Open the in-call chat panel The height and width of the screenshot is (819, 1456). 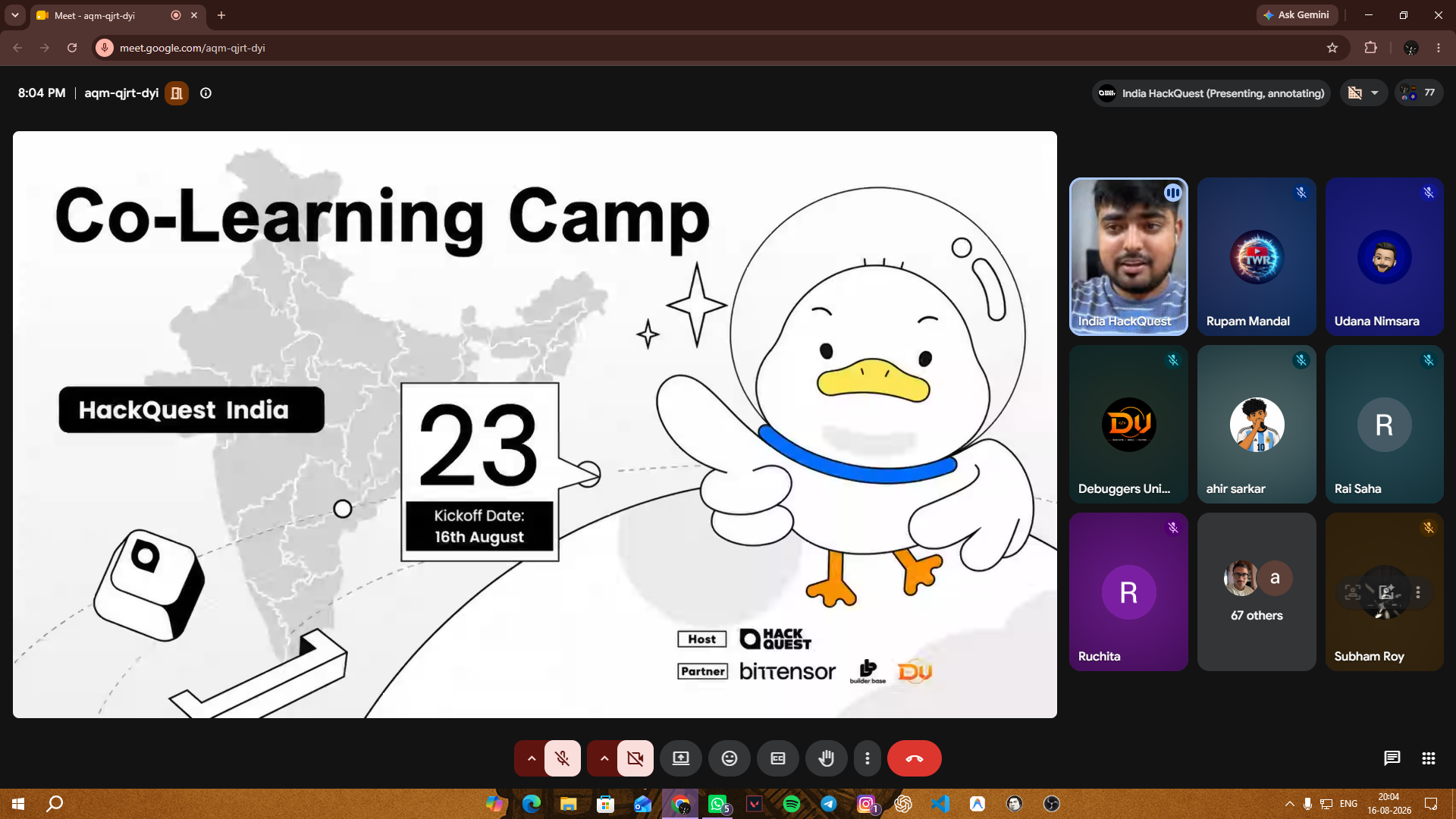tap(1392, 758)
